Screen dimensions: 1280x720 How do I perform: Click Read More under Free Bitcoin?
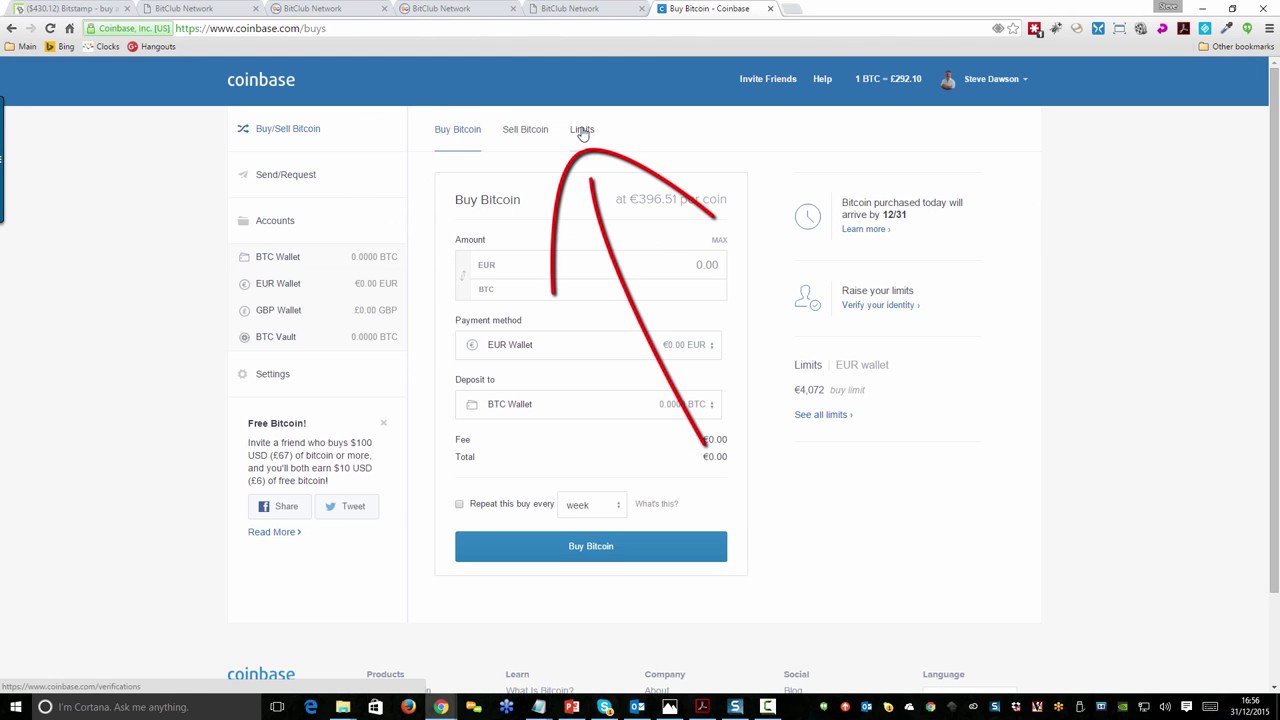tap(274, 532)
